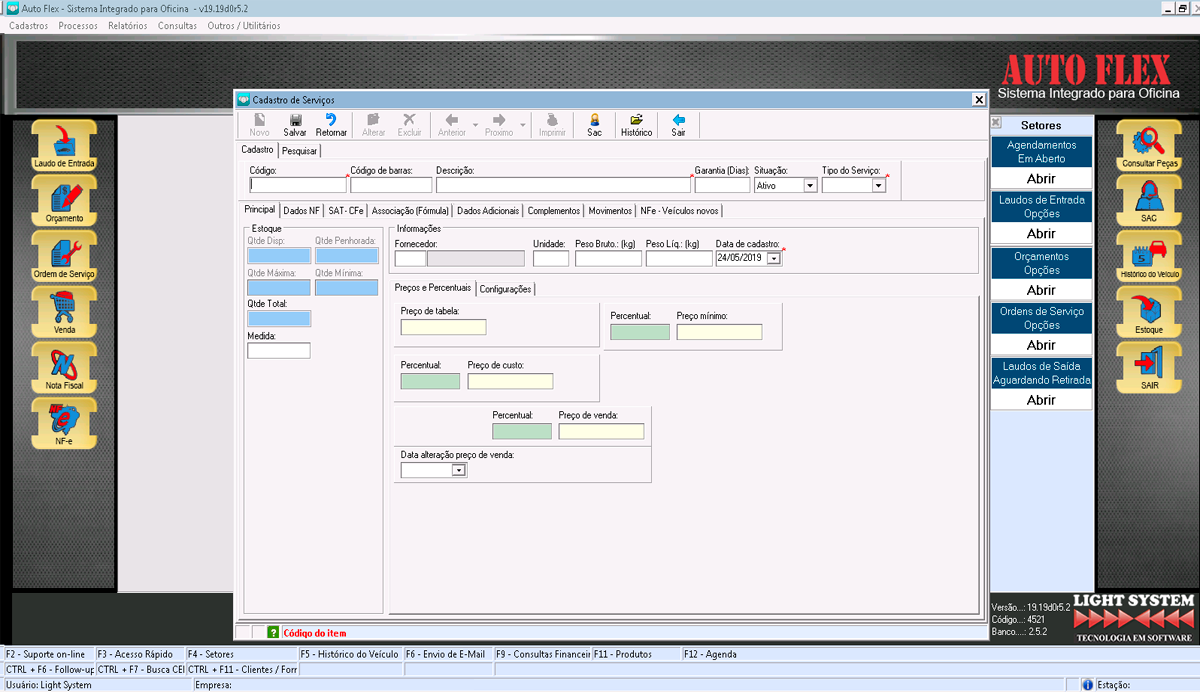Switch to the SAT - CFe tab

346,211
